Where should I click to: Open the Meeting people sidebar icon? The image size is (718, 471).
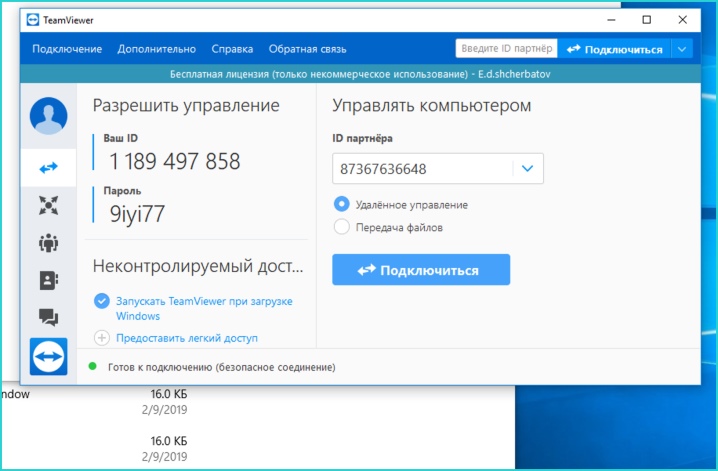(x=49, y=243)
